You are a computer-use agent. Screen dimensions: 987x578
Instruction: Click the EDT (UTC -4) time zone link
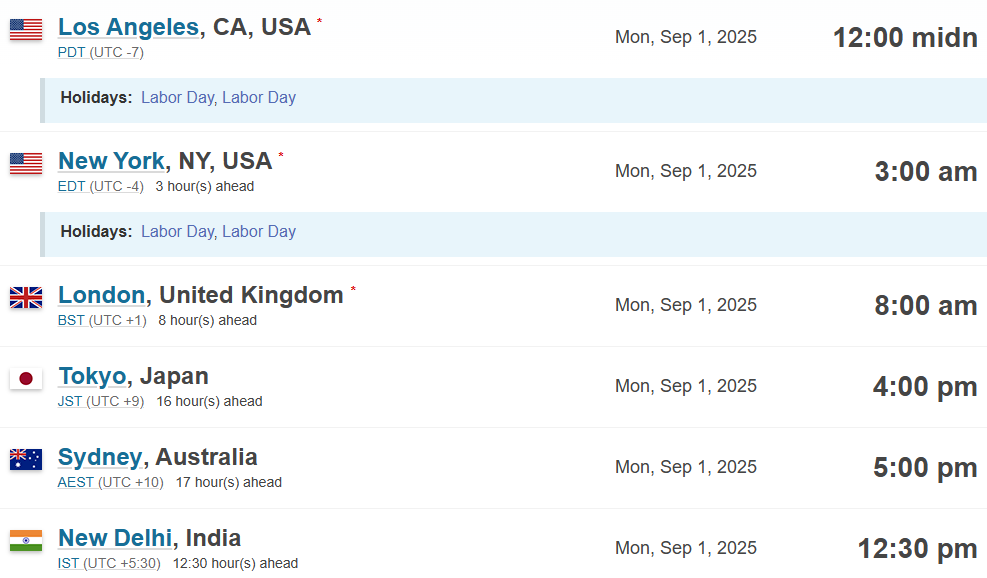[x=101, y=186]
